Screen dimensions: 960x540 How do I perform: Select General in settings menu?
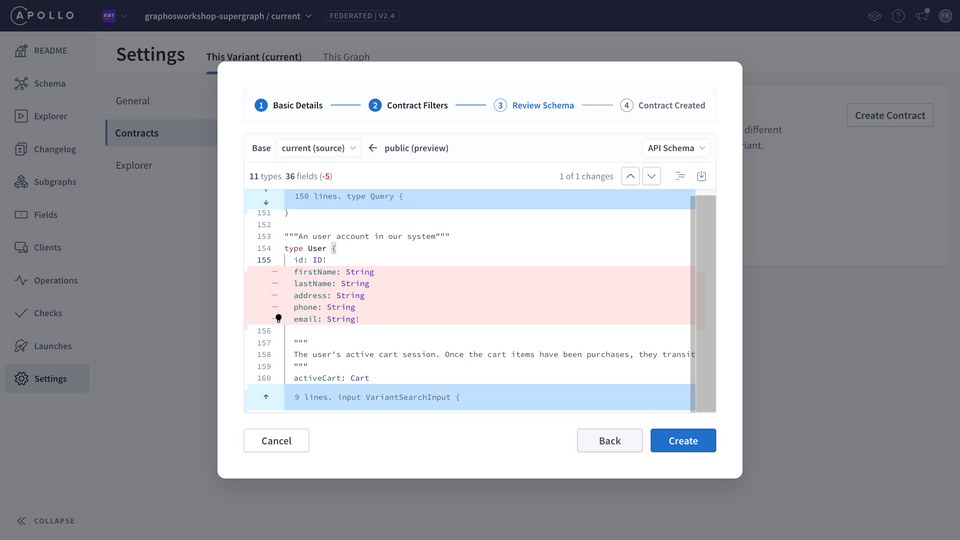click(x=132, y=101)
